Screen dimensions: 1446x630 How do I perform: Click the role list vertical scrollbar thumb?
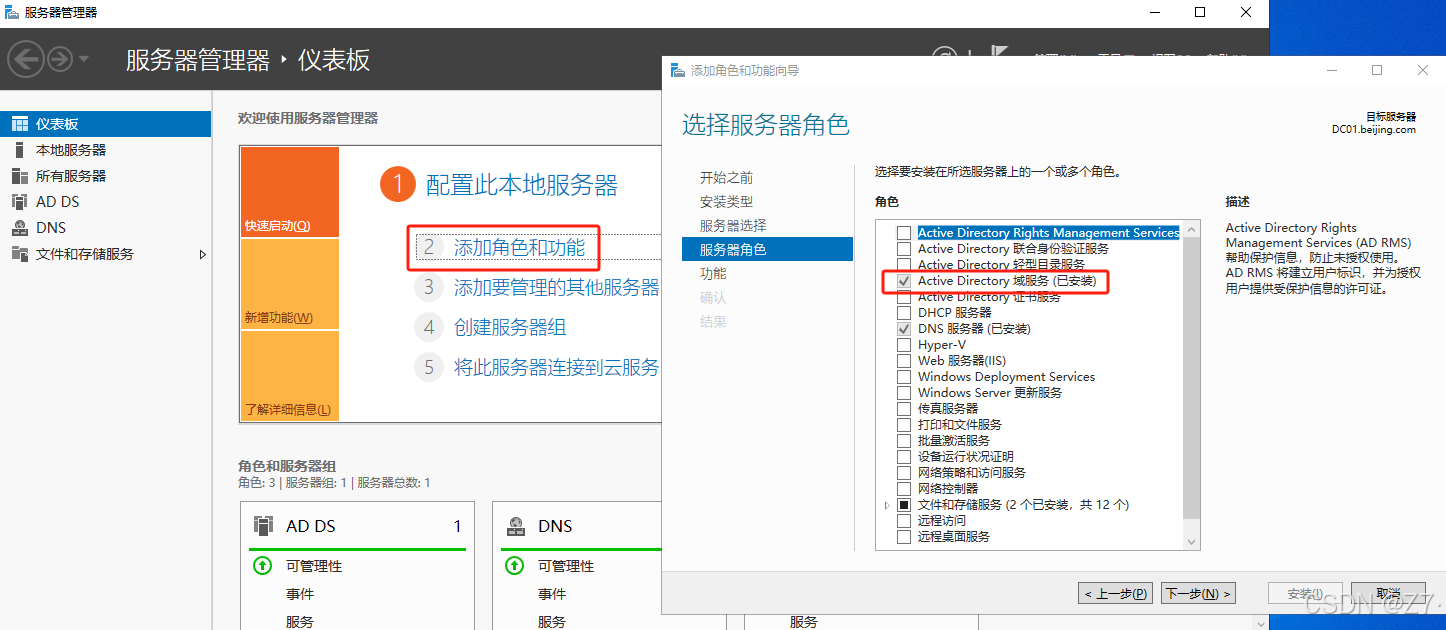1191,379
